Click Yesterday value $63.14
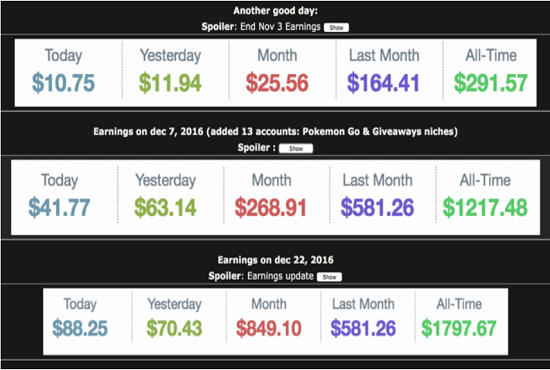The width and height of the screenshot is (550, 370). point(165,207)
